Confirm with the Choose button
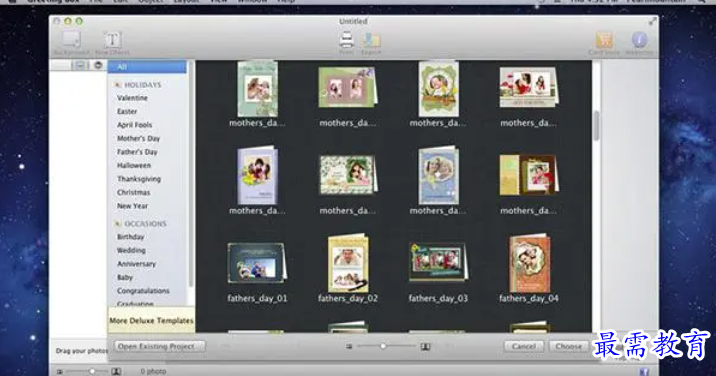The width and height of the screenshot is (716, 376). point(569,346)
